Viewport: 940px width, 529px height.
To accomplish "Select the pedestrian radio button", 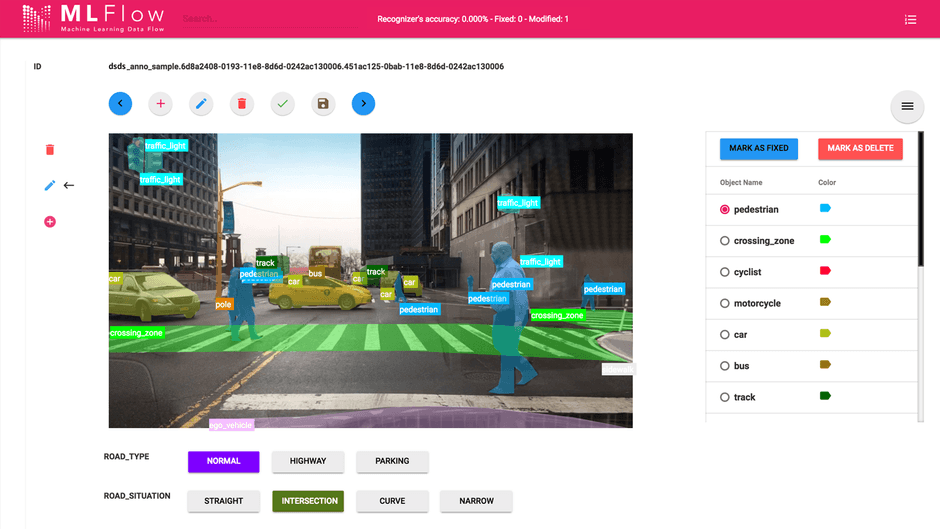I will [x=725, y=210].
